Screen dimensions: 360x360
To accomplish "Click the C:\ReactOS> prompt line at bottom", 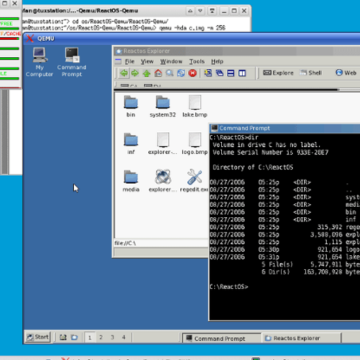I will coord(229,287).
